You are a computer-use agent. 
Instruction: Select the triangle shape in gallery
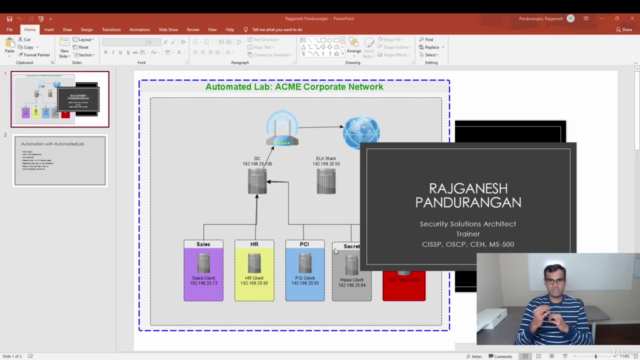303,47
